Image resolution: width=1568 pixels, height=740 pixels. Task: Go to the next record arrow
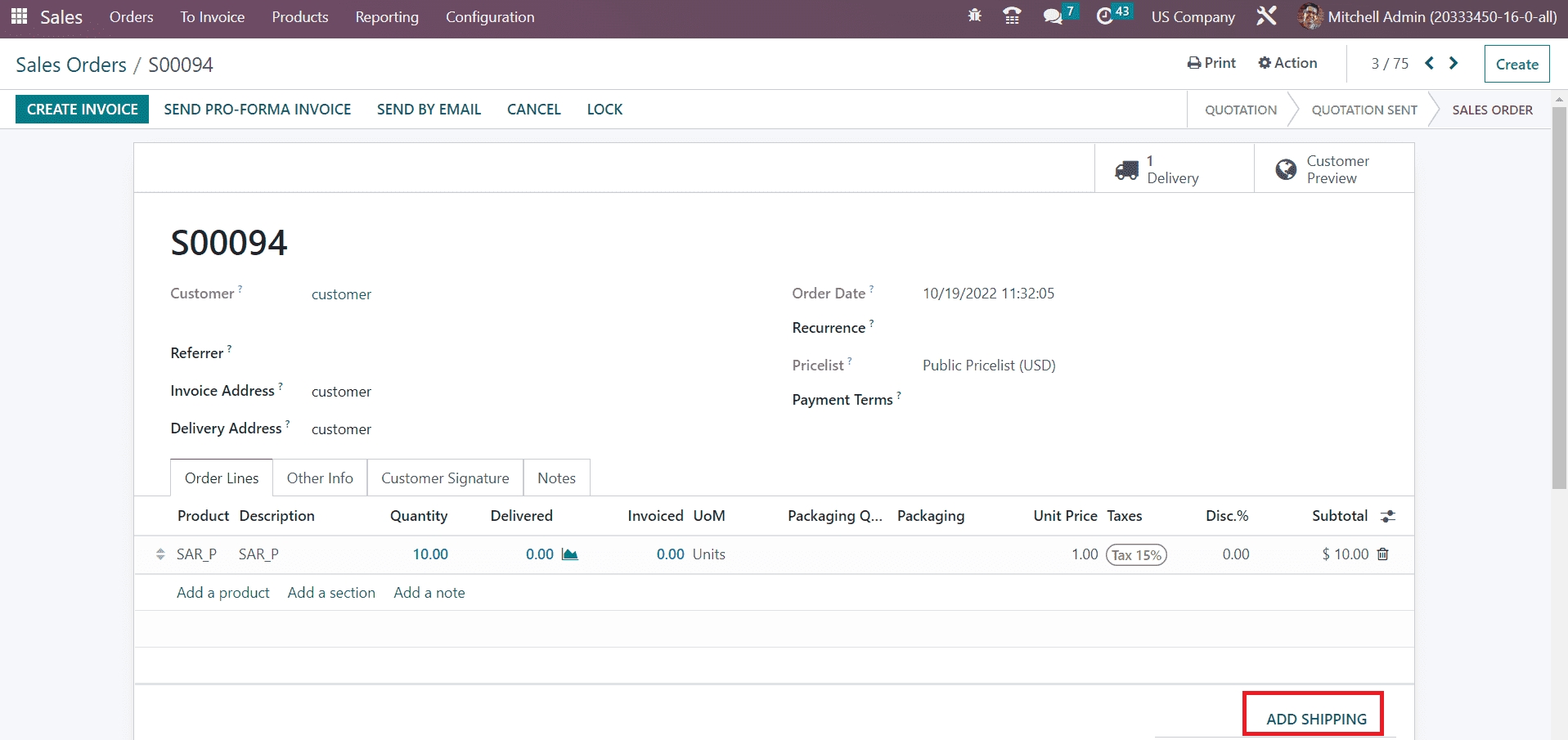click(1453, 63)
